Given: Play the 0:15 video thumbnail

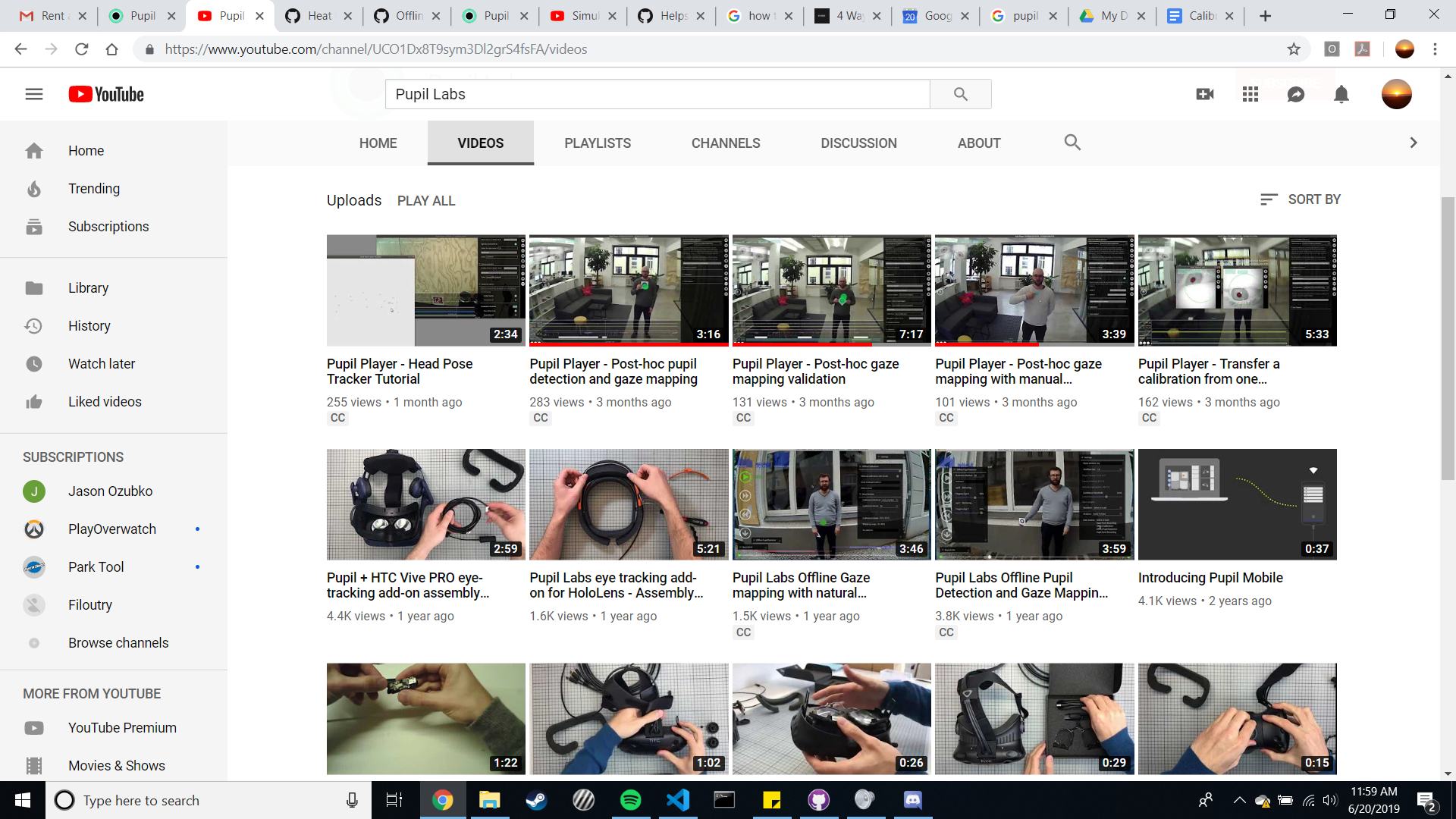Looking at the screenshot, I should click(x=1238, y=719).
